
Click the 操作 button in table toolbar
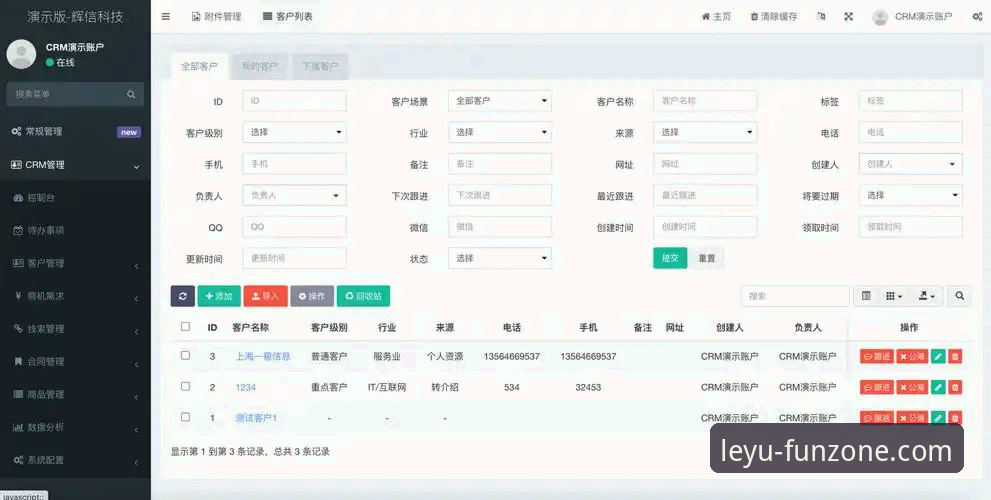pos(312,296)
